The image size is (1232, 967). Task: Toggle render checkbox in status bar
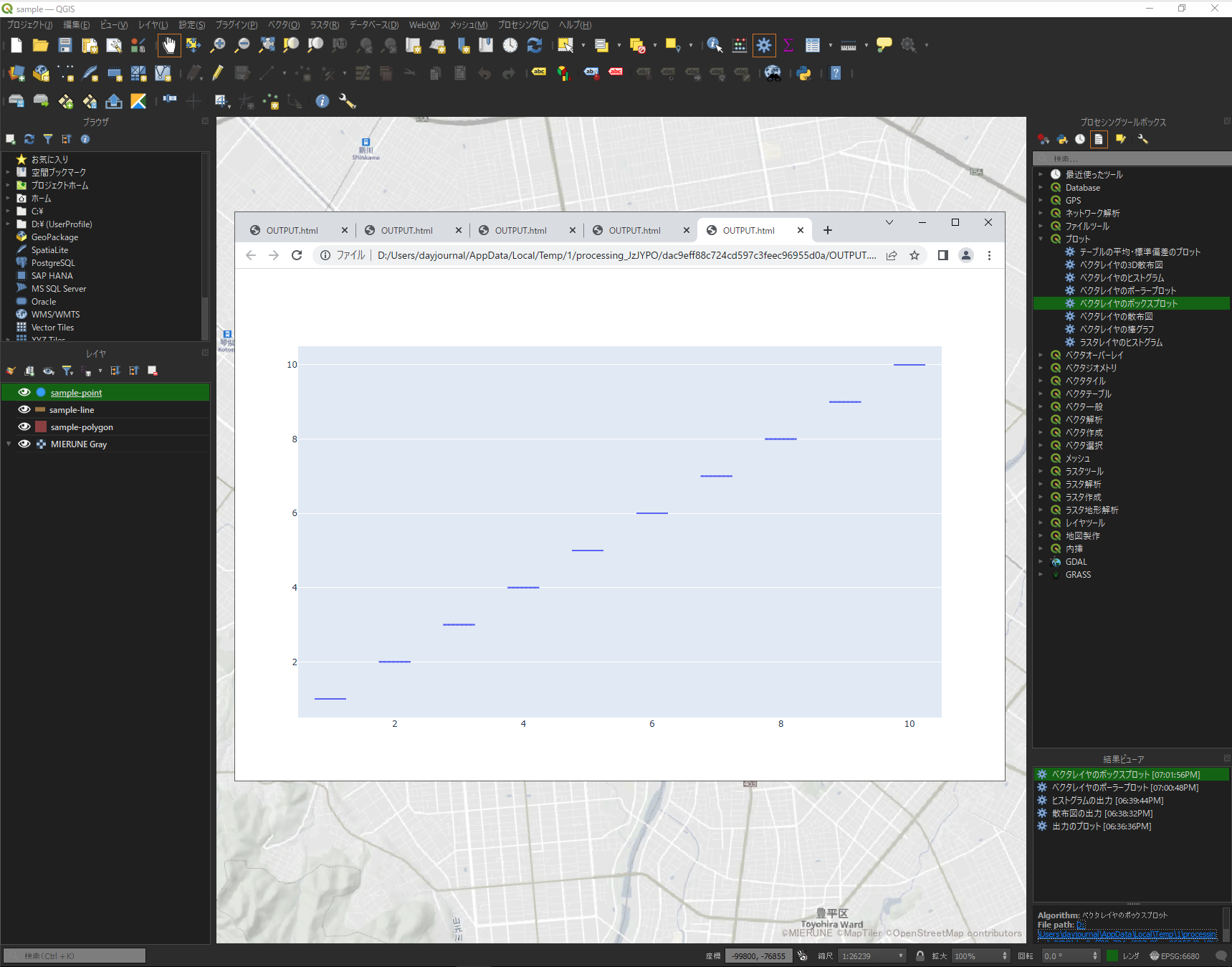click(1112, 956)
